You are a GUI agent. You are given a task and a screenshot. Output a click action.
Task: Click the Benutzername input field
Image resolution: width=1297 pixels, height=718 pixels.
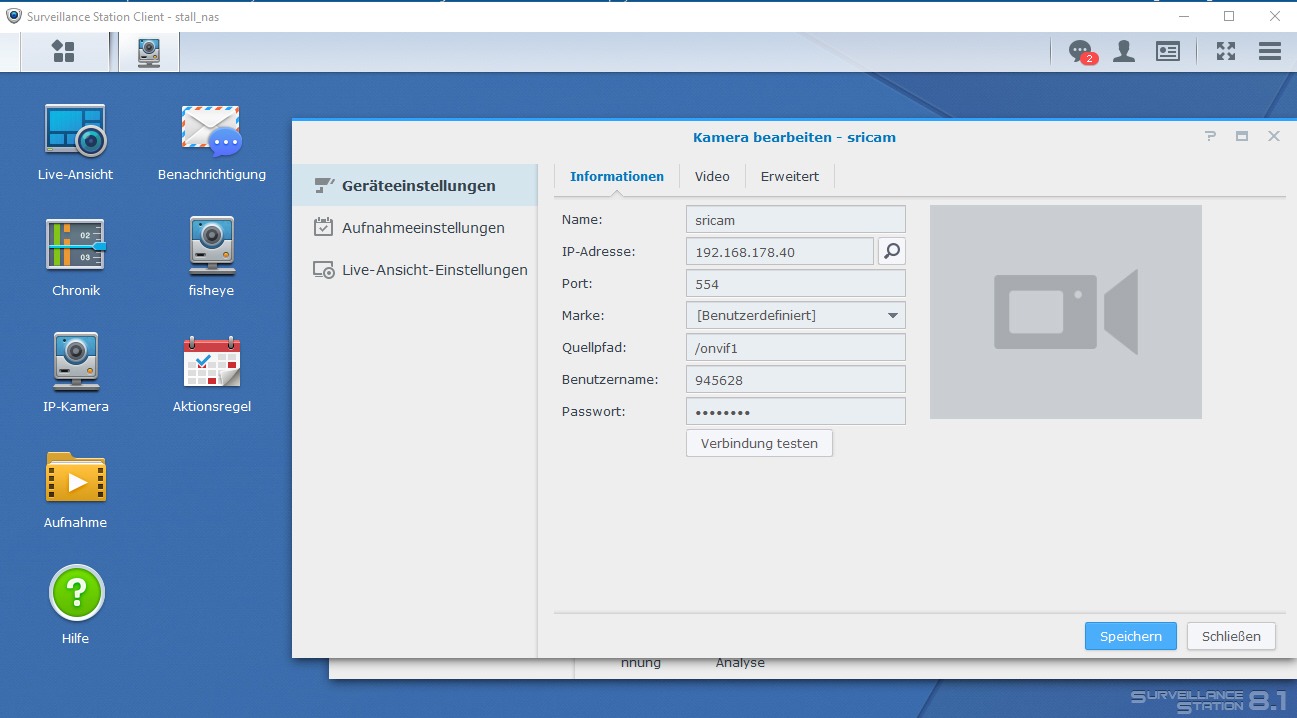pos(796,379)
